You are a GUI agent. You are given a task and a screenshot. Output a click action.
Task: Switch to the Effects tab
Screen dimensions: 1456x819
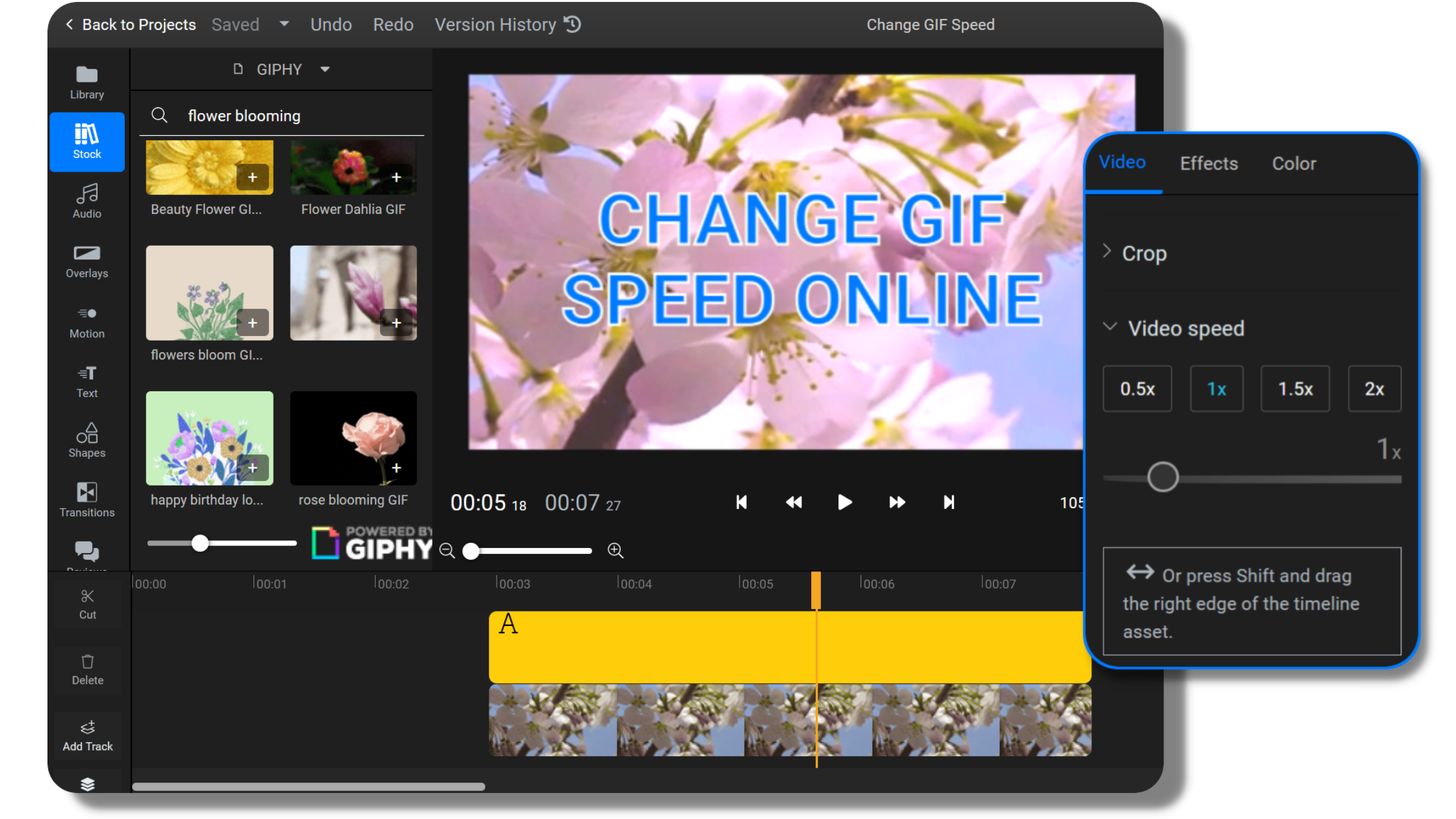[x=1208, y=163]
